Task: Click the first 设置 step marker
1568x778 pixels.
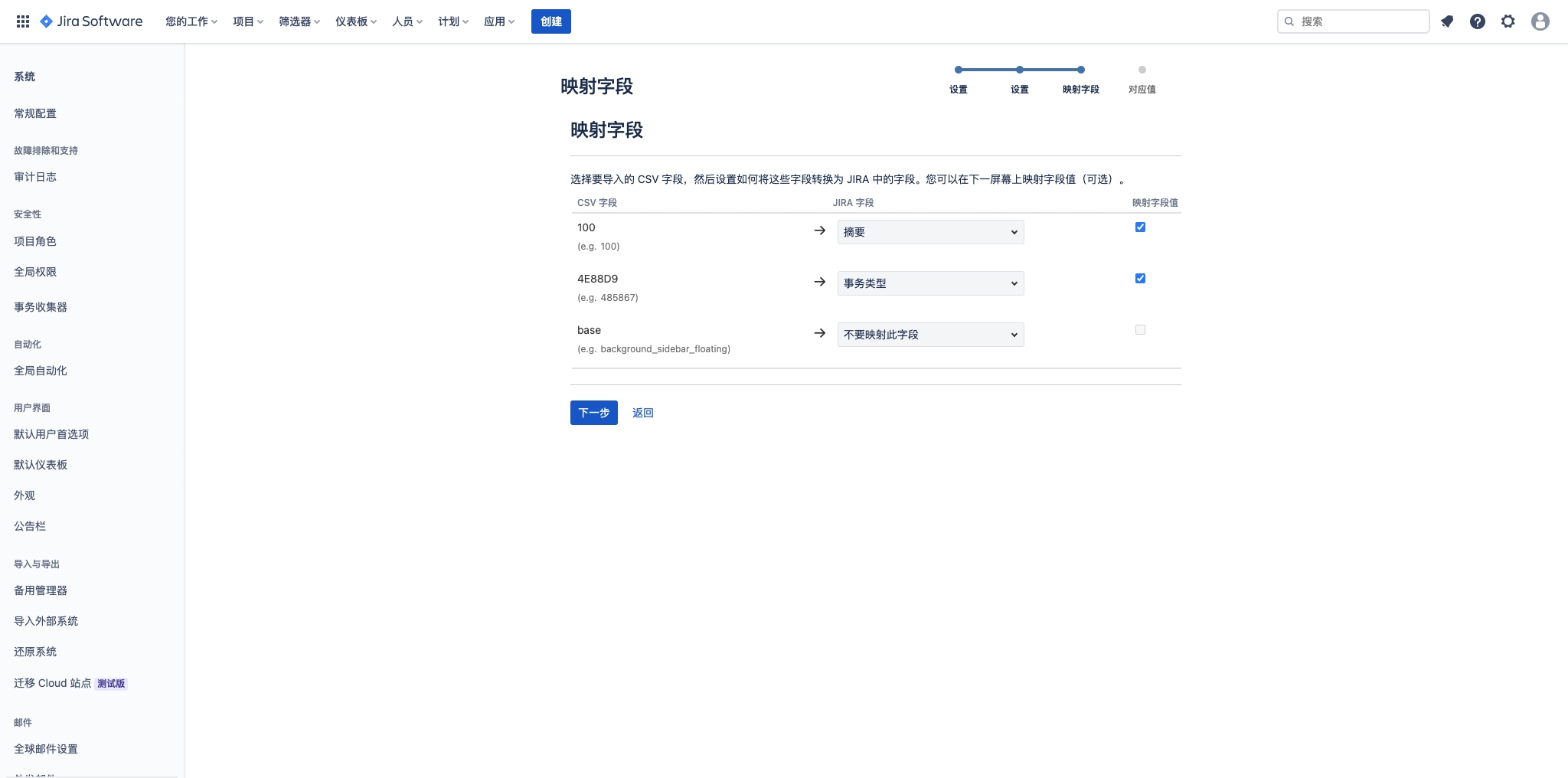Action: 959,70
